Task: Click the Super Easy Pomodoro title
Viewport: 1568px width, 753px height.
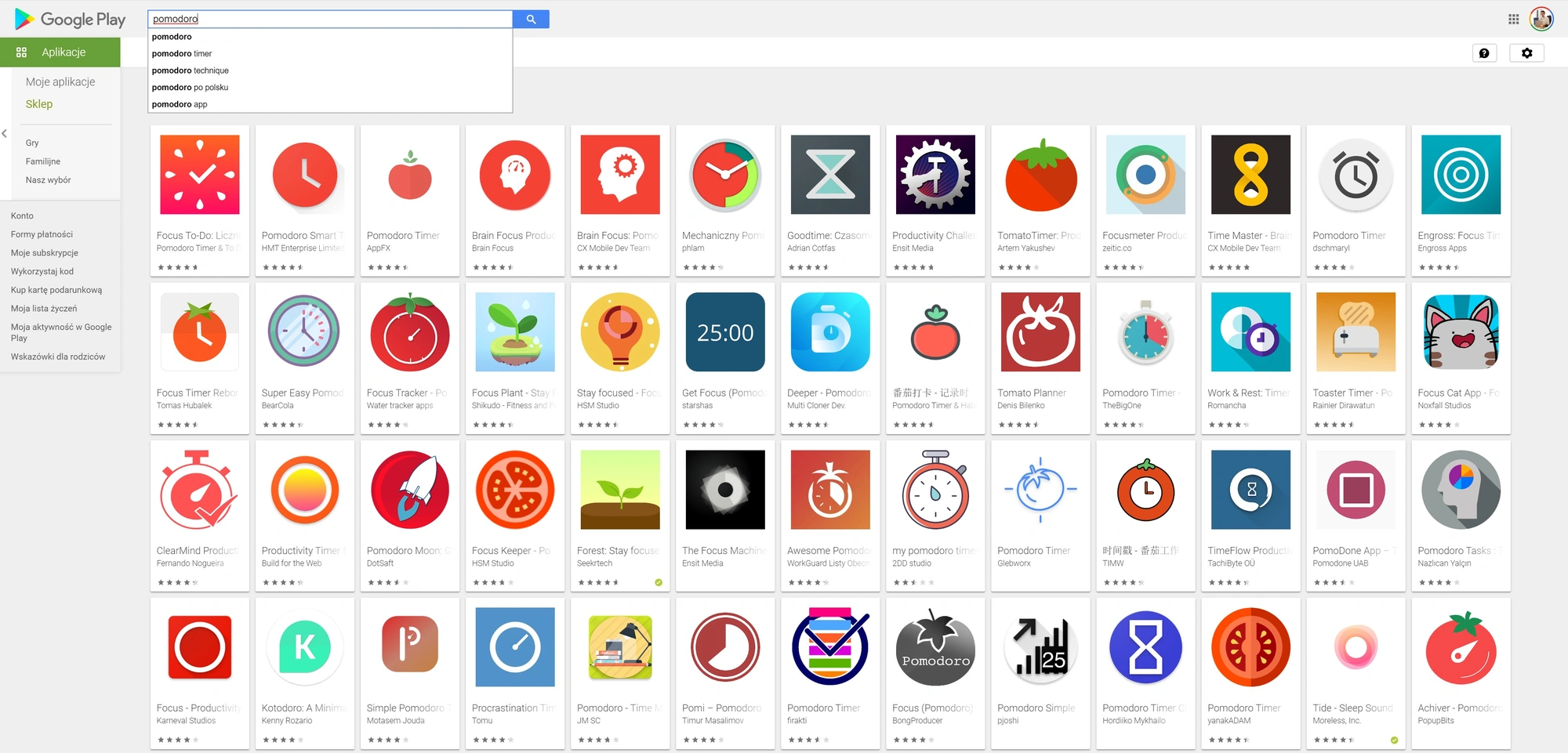Action: coord(303,393)
